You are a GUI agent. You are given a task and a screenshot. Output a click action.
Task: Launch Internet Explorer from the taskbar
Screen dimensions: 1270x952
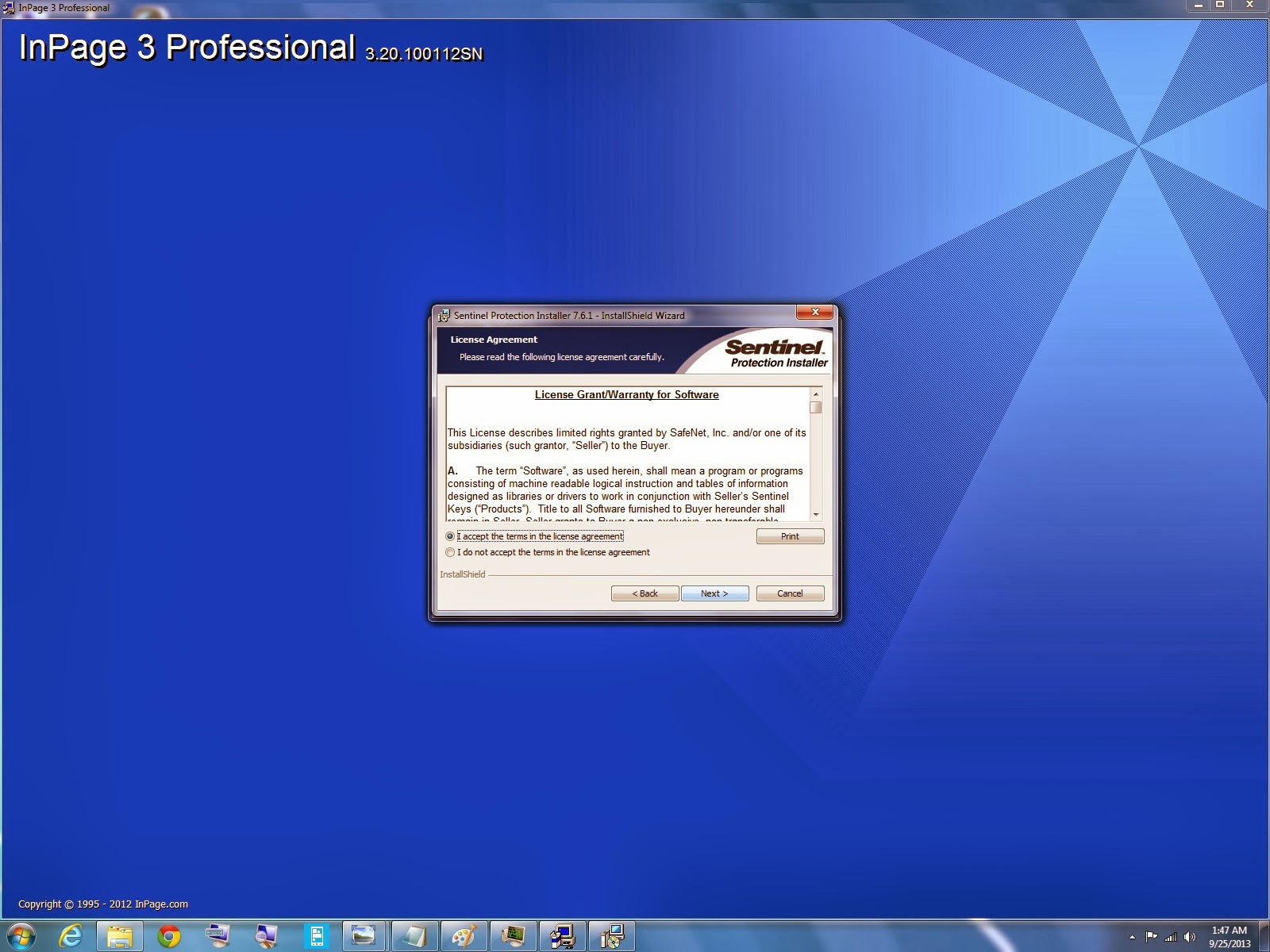tap(71, 936)
